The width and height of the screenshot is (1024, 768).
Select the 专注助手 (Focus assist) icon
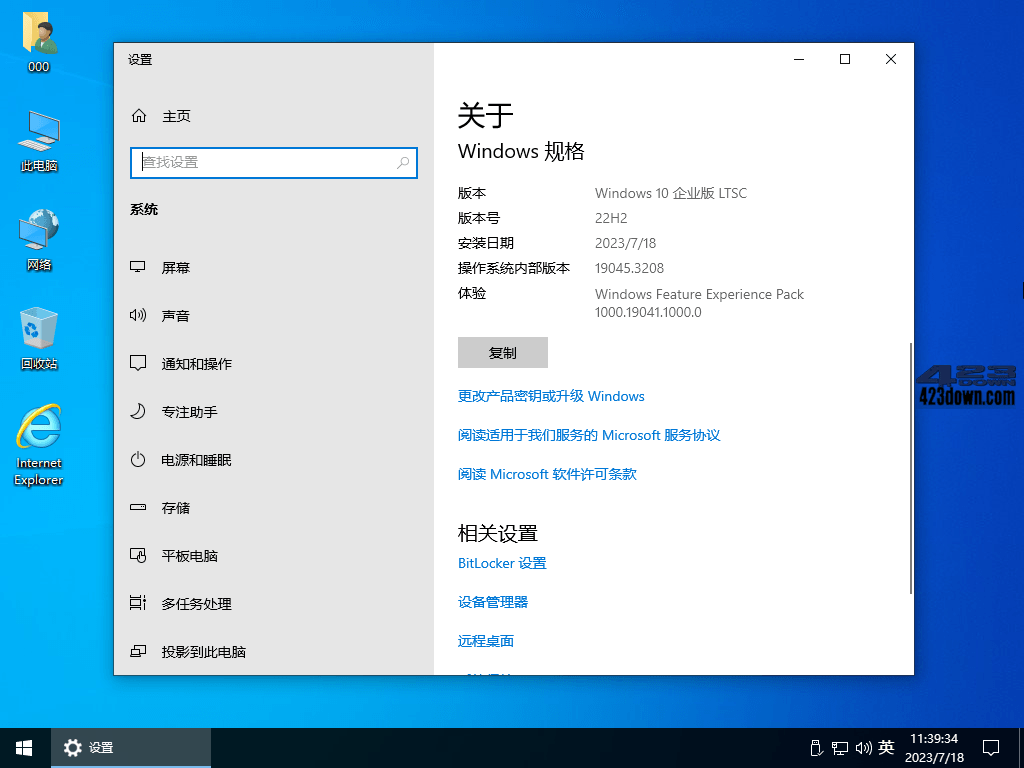(x=138, y=411)
